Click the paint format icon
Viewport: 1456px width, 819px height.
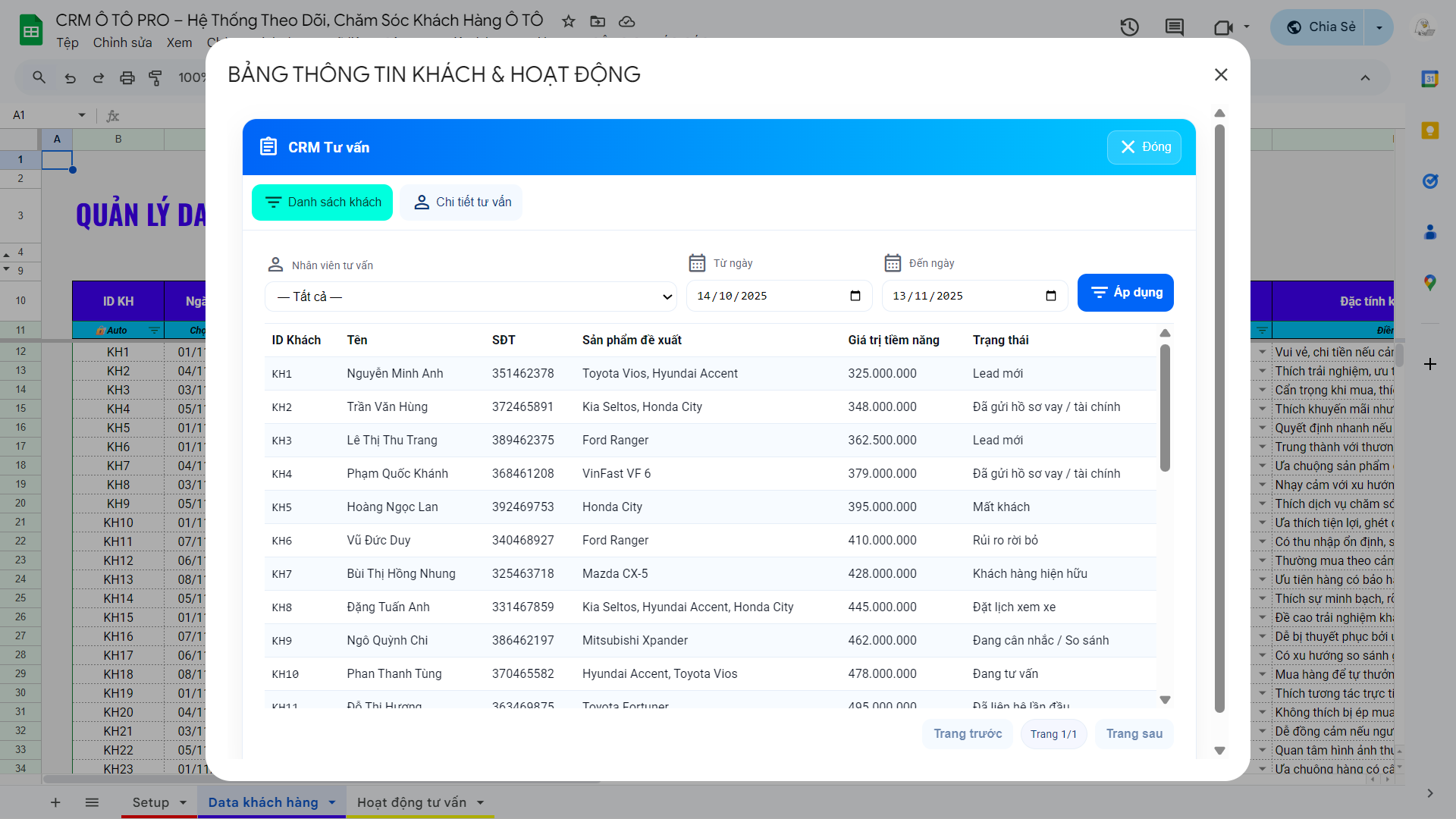[155, 77]
